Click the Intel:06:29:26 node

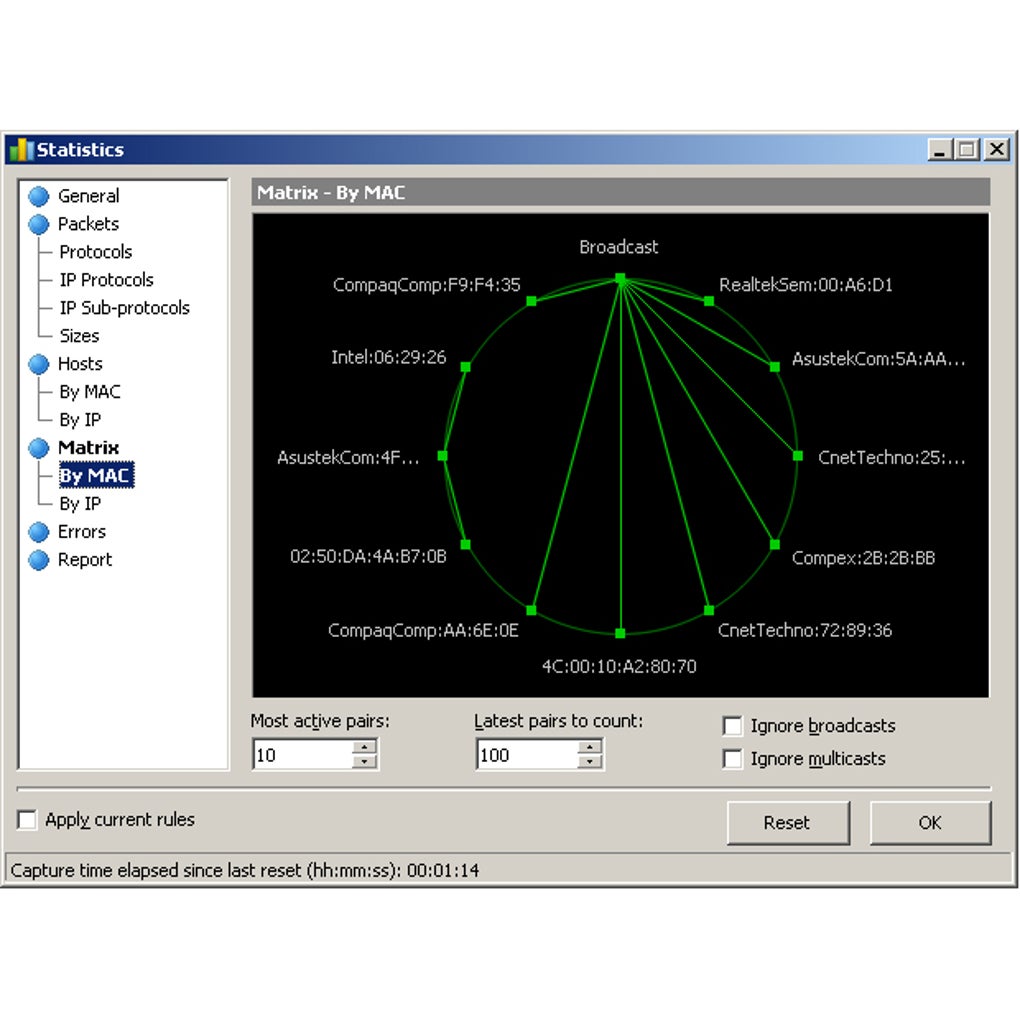(x=466, y=367)
